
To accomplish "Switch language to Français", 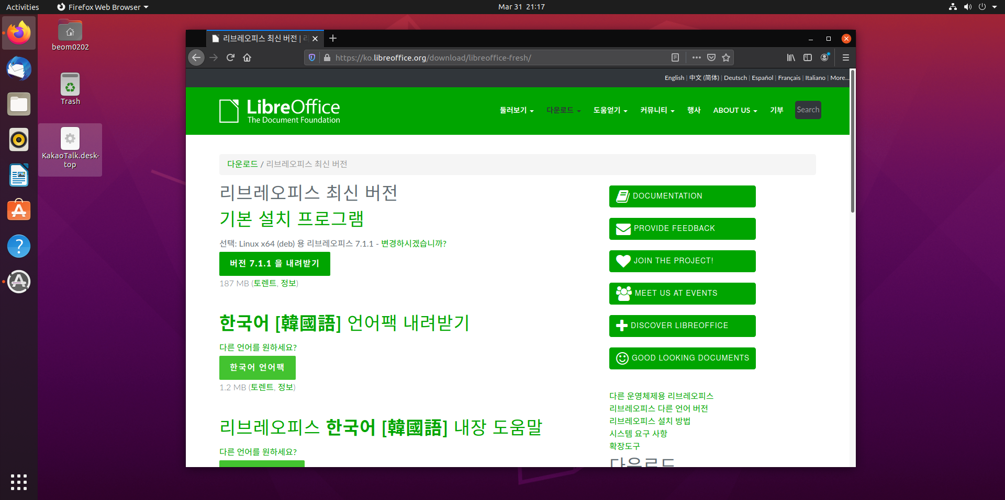I will [790, 78].
